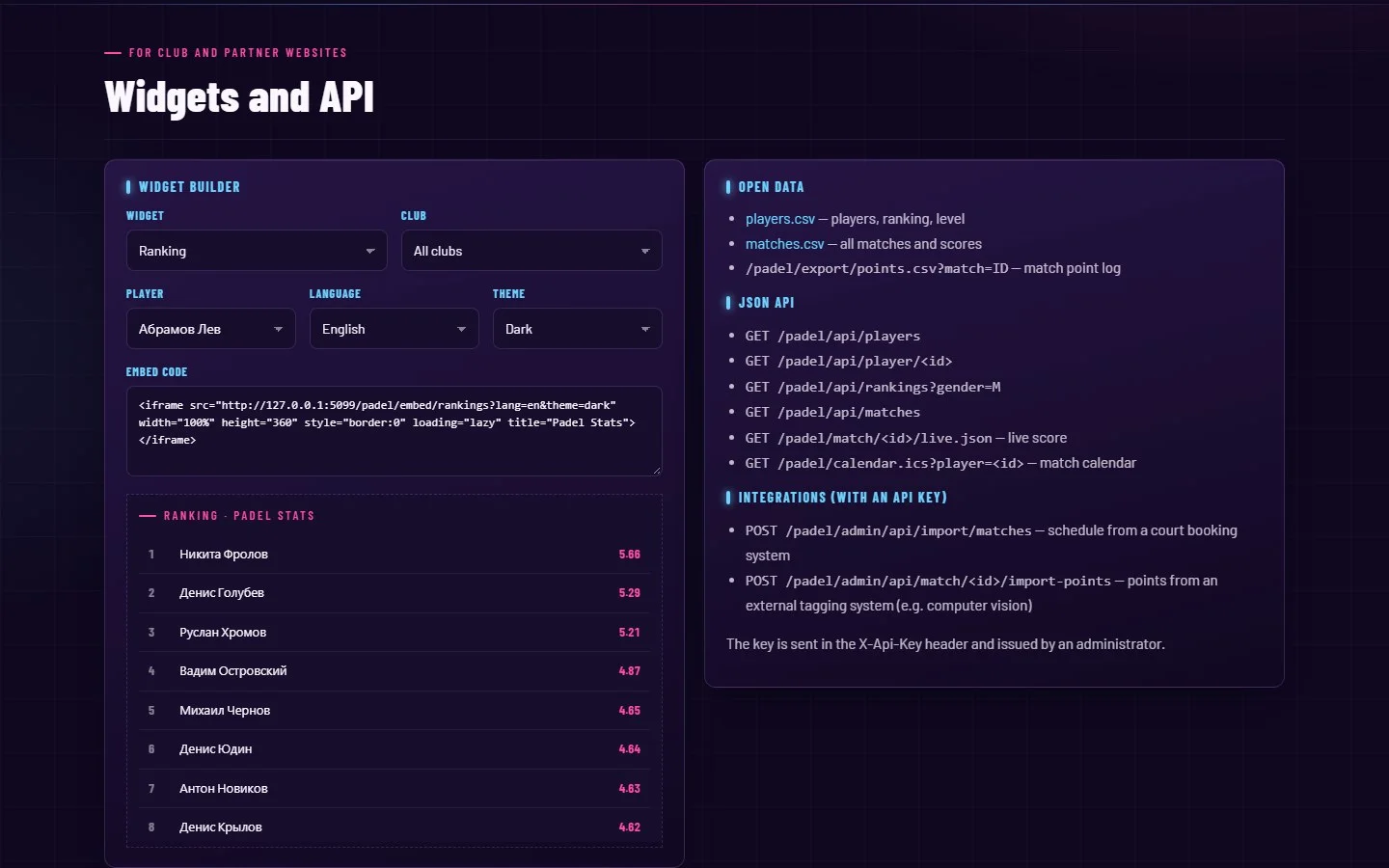Expand the Player dropdown showing Абрамов Лев
Screen dimensions: 1389x868
tap(211, 329)
